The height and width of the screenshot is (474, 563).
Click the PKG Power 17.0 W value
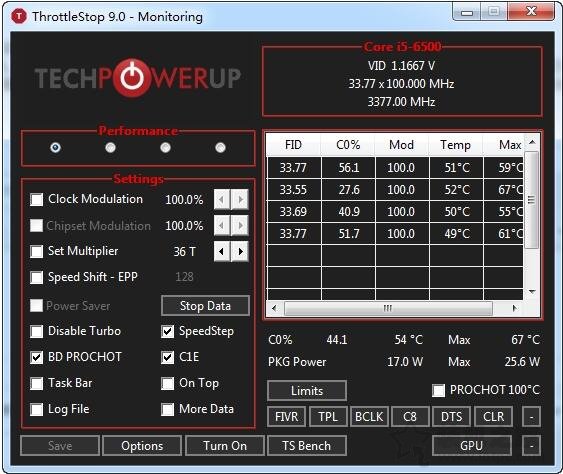pos(405,362)
